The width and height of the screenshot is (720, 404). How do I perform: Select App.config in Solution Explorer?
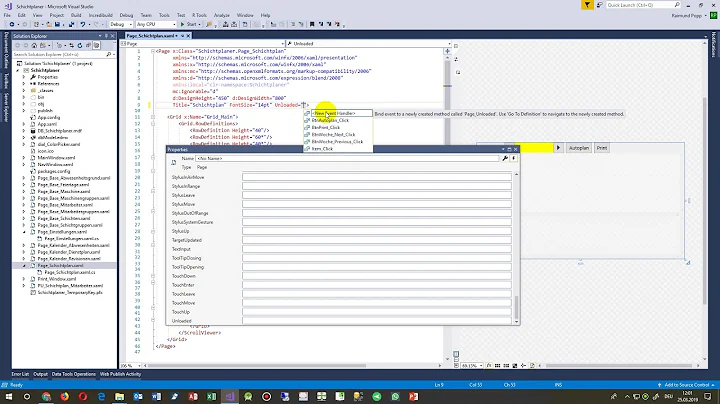pos(49,118)
